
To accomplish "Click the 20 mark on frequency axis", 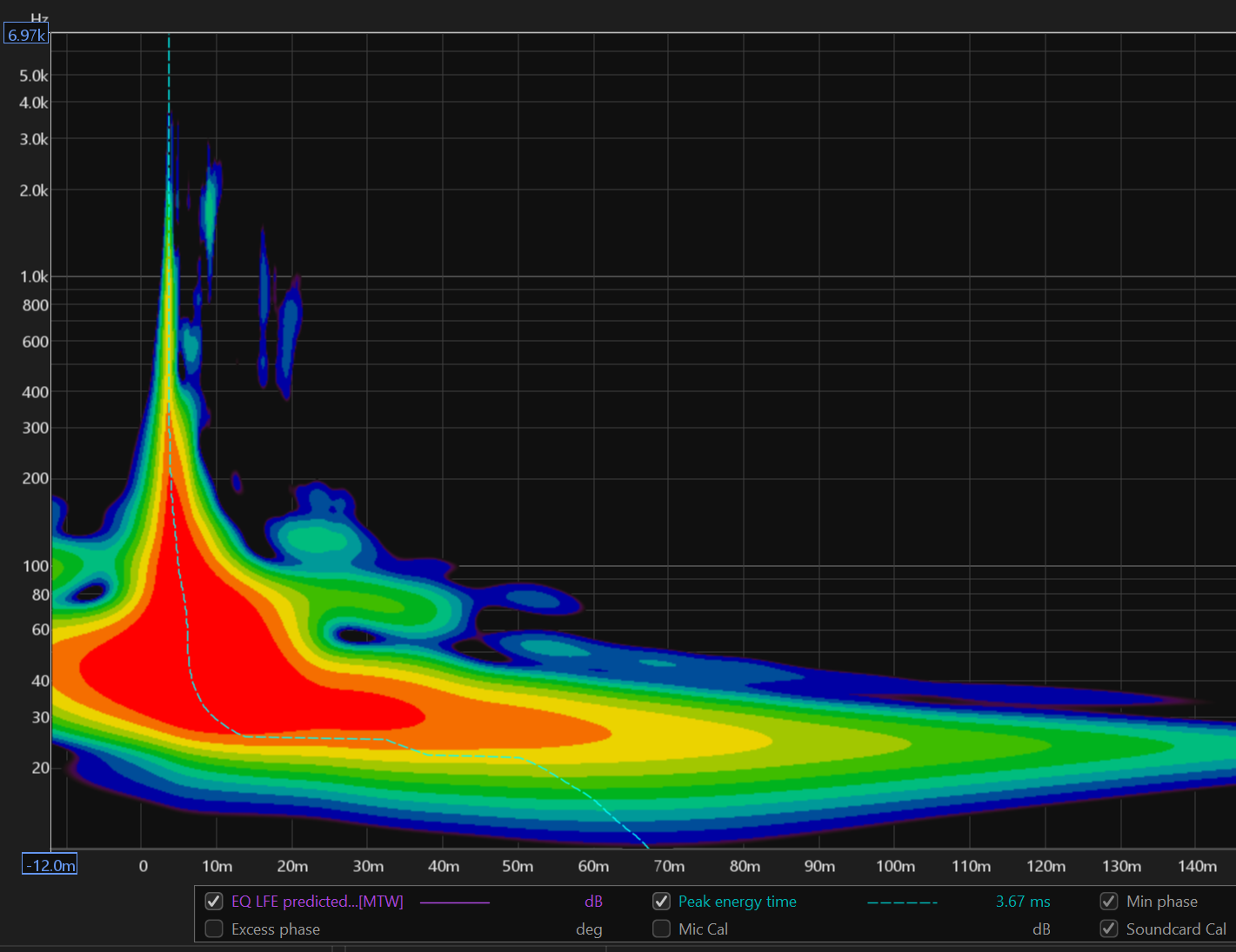I will pyautogui.click(x=40, y=768).
